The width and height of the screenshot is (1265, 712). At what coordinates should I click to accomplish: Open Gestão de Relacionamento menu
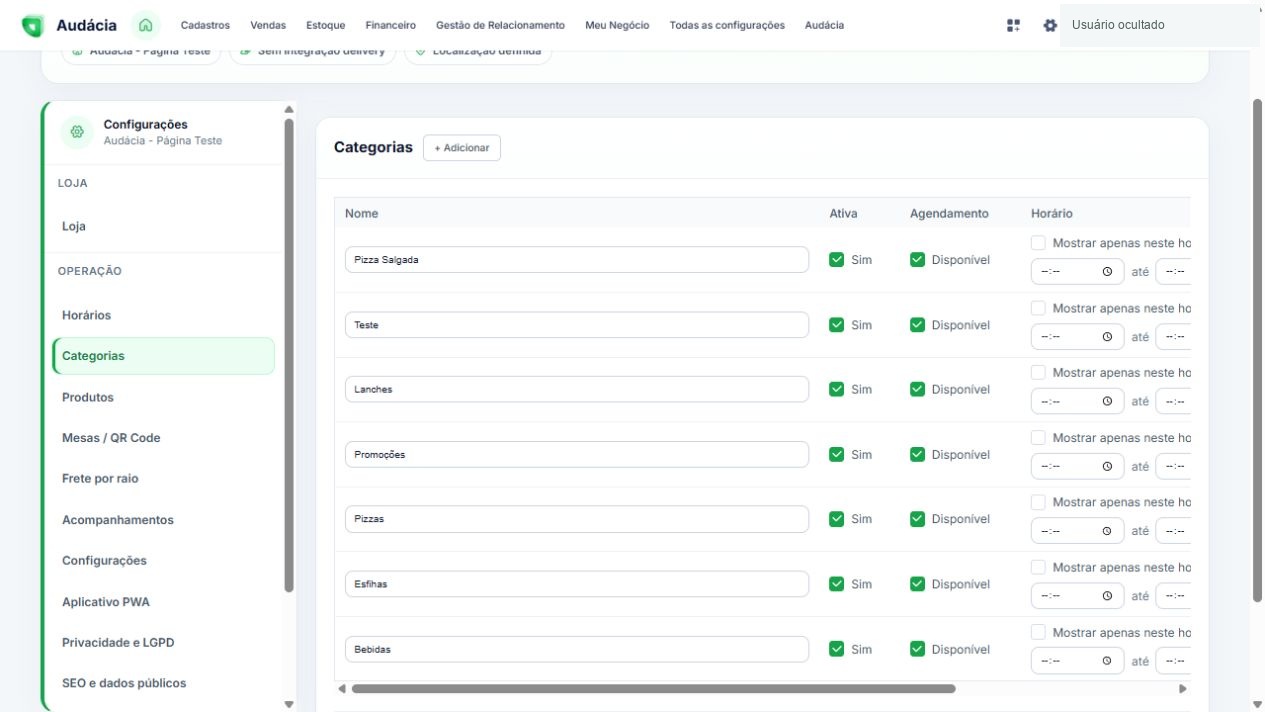tap(500, 25)
